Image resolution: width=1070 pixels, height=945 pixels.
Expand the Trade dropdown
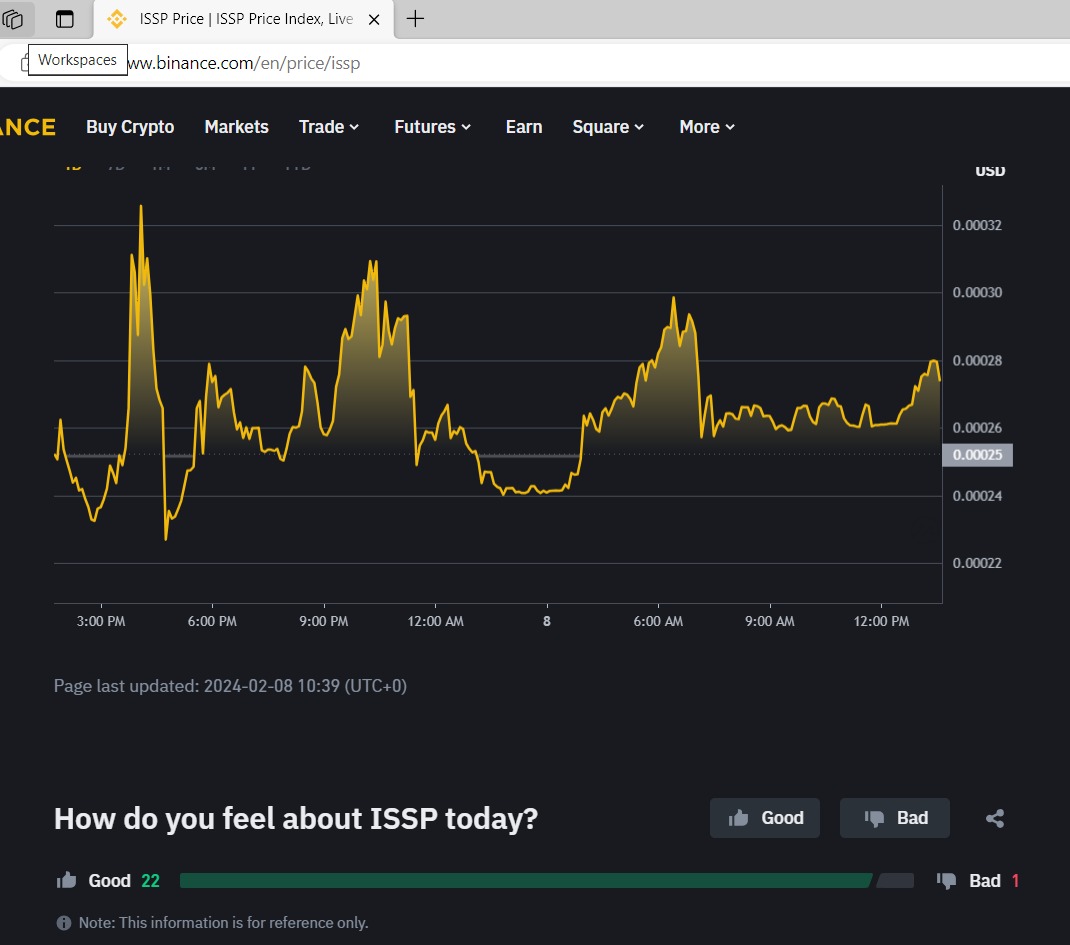(x=329, y=127)
